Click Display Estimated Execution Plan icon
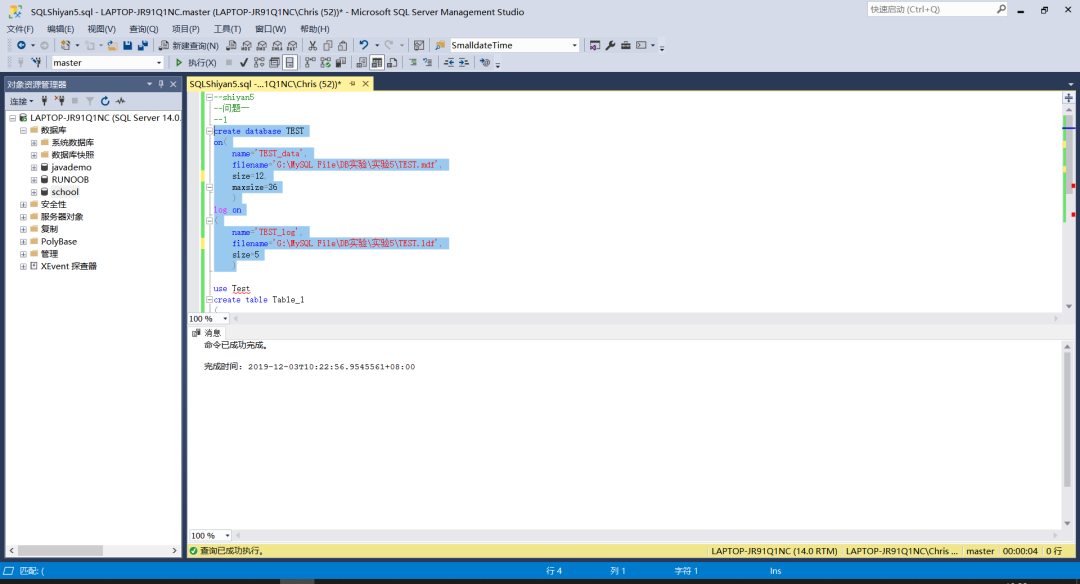This screenshot has height=584, width=1080. coord(259,63)
